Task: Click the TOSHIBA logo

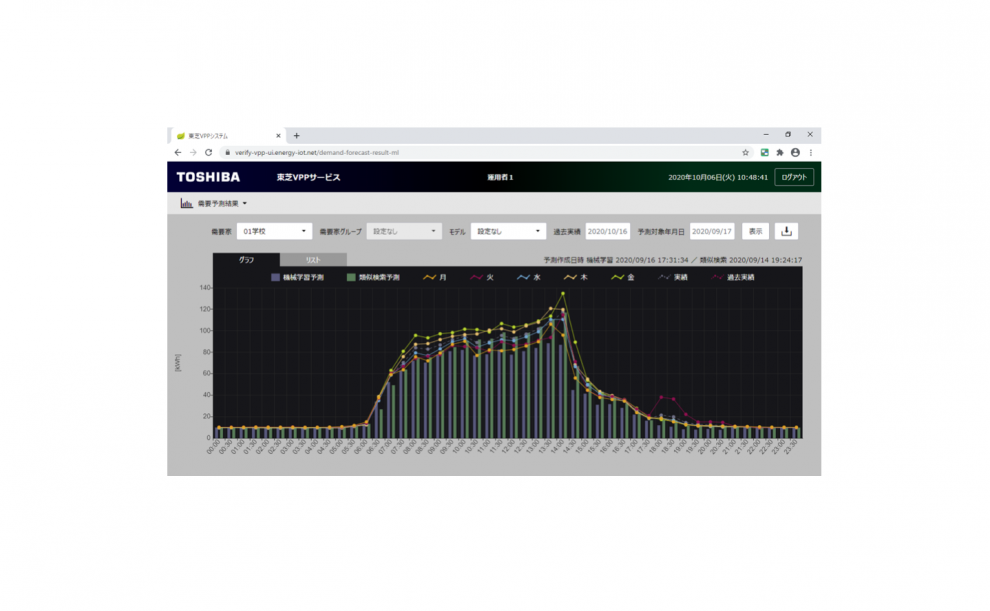Action: 208,177
